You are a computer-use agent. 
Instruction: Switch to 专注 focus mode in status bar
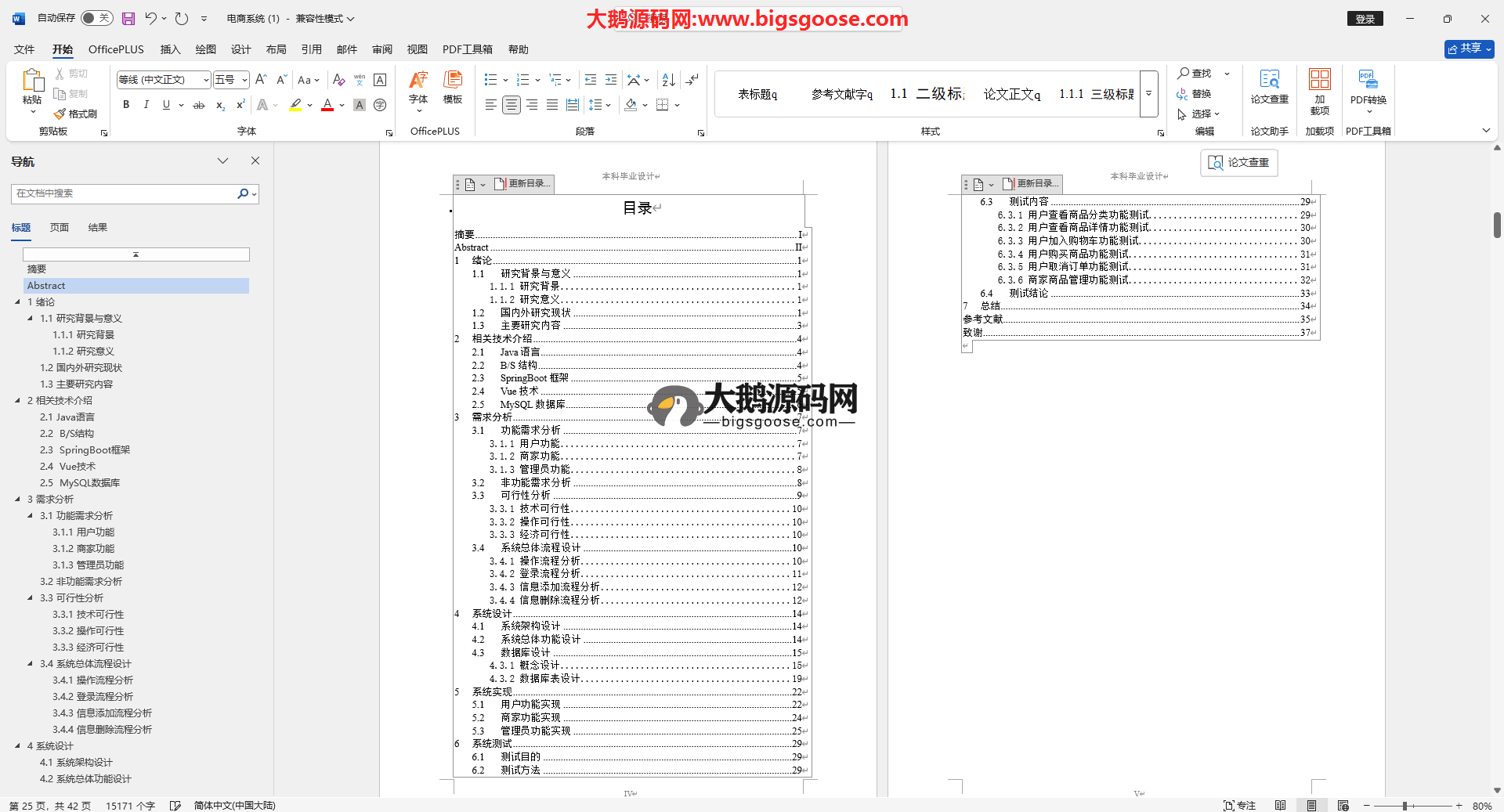(1239, 805)
